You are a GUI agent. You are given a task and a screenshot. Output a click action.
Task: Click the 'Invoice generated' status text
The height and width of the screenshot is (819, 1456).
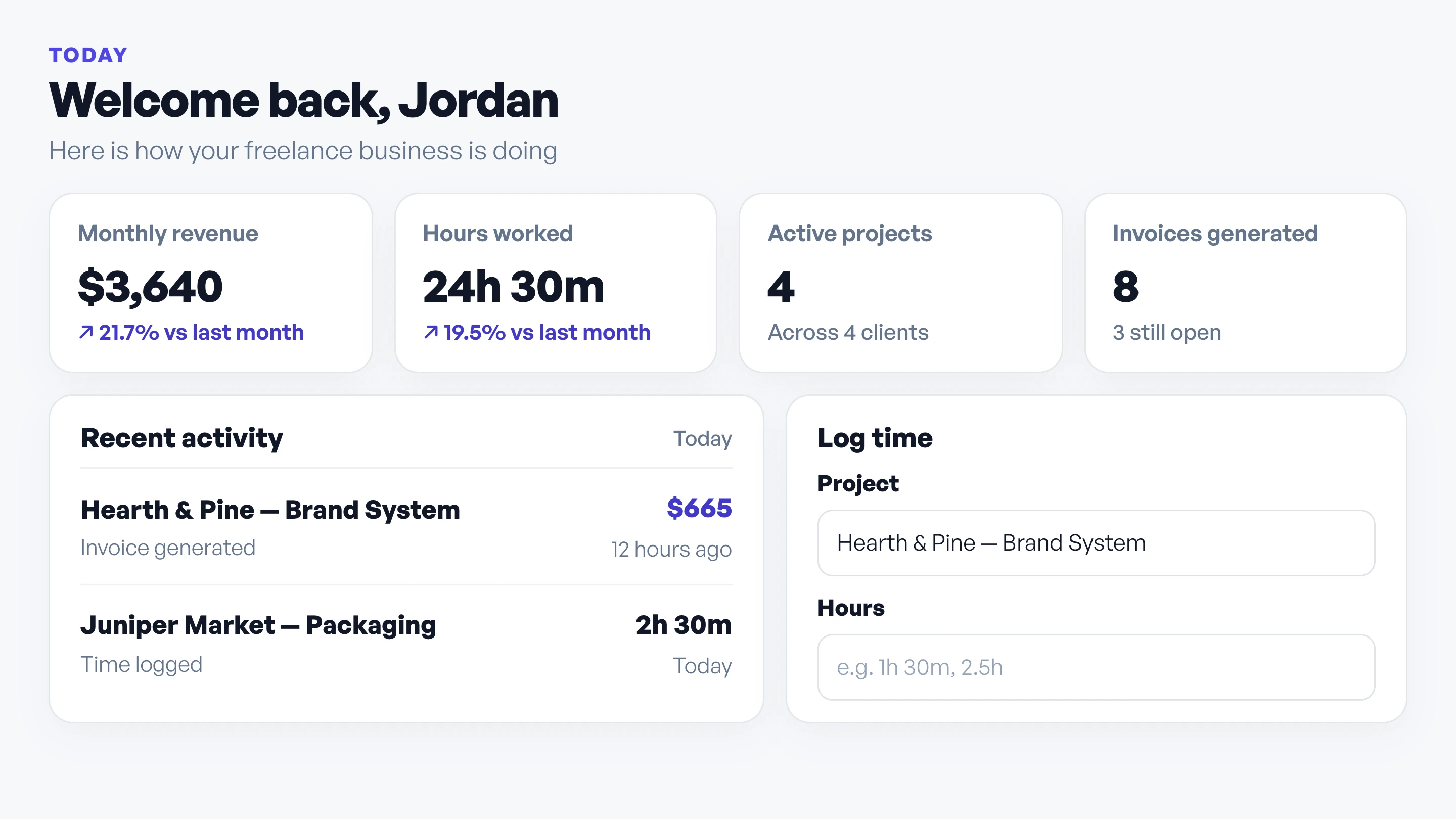tap(168, 548)
